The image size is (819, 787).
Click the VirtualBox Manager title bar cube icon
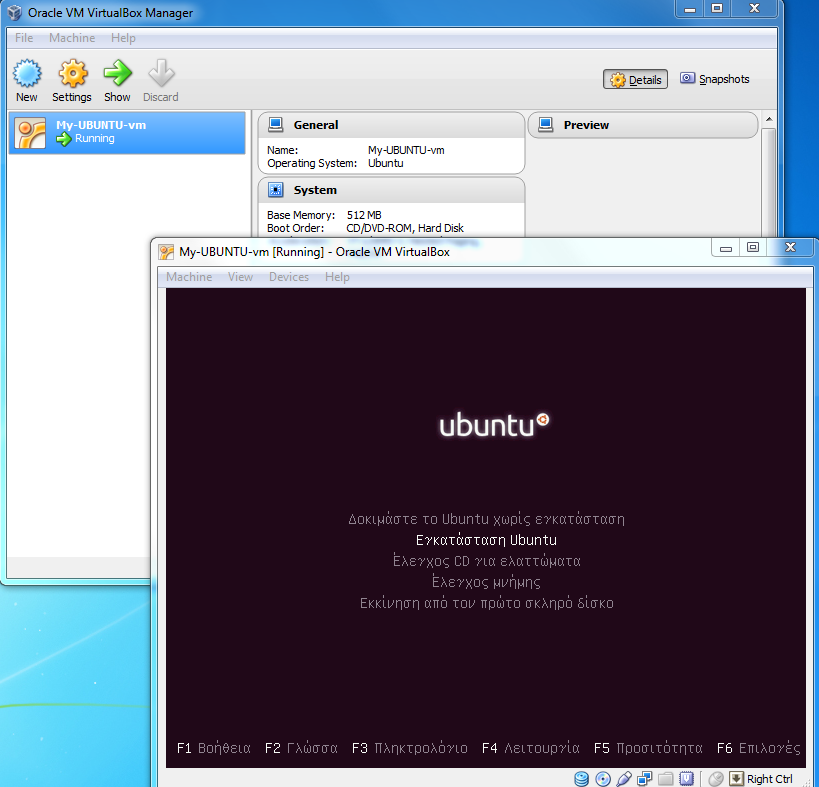(15, 13)
